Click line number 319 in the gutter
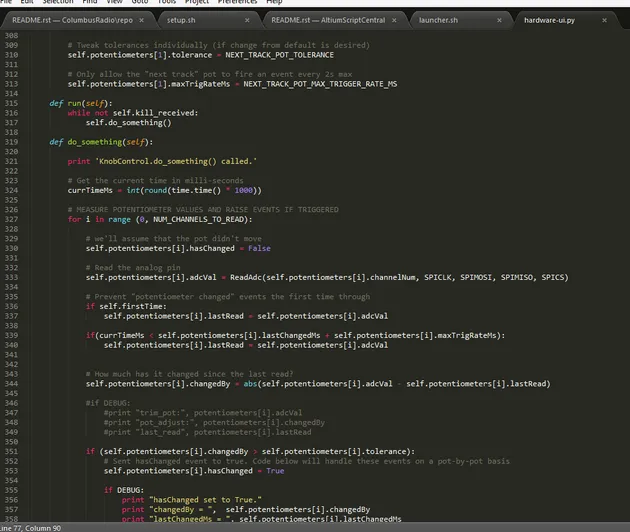The image size is (630, 532). pos(13,142)
